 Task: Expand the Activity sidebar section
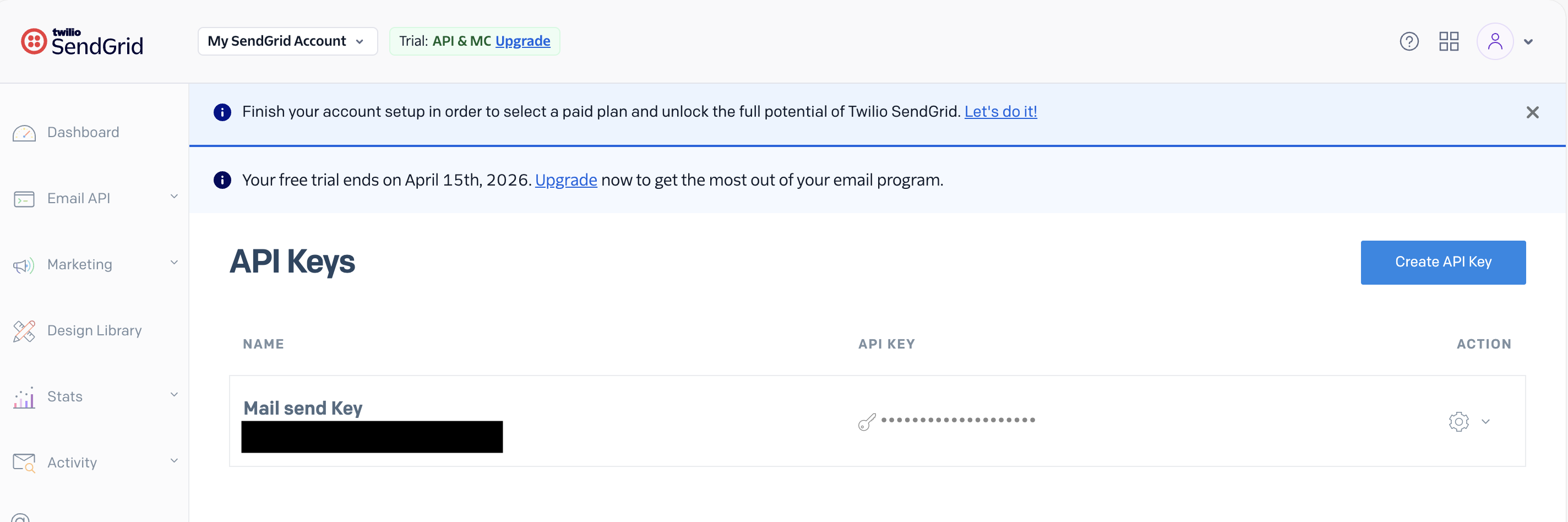(174, 460)
